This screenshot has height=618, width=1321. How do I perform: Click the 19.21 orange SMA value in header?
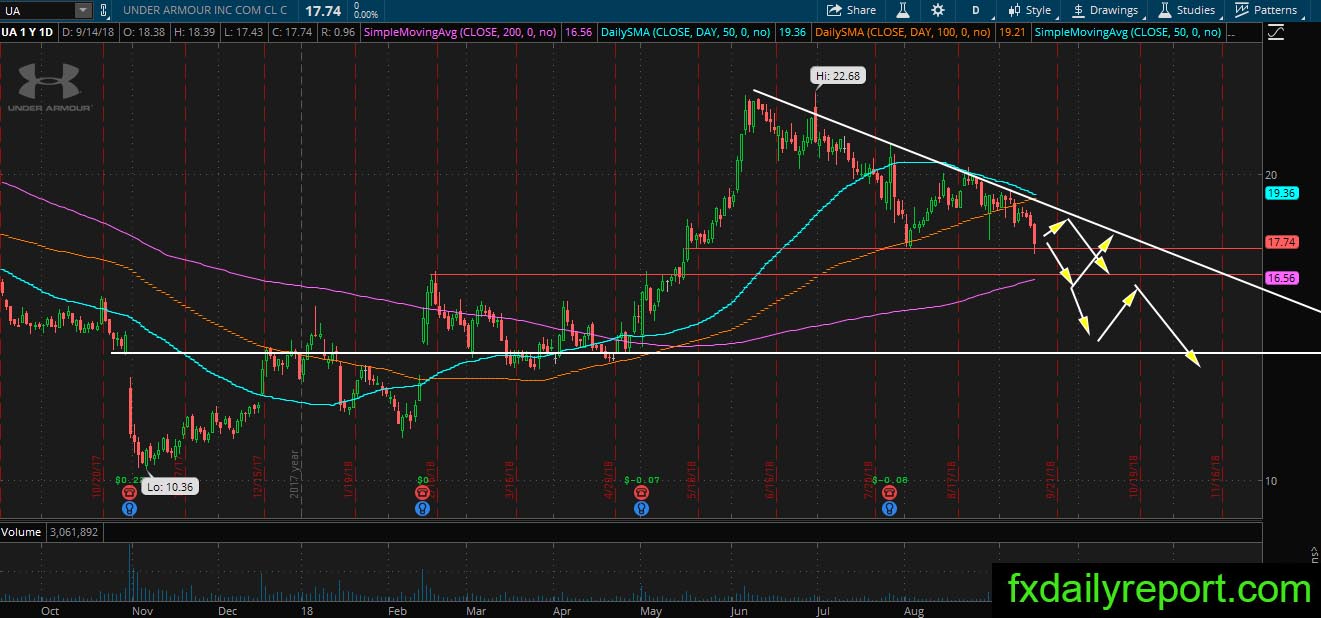coord(1013,33)
